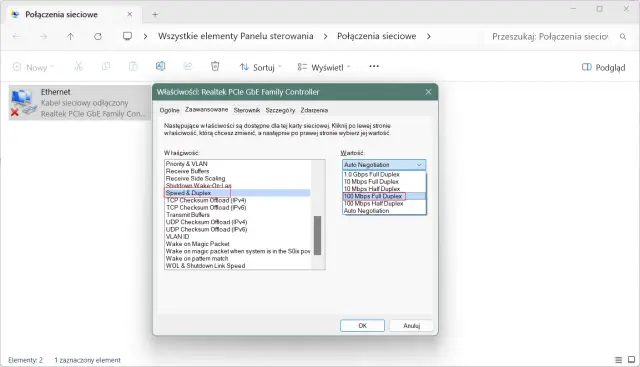Switch to the Zaawansowane tab
Image resolution: width=640 pixels, height=367 pixels.
coord(207,109)
